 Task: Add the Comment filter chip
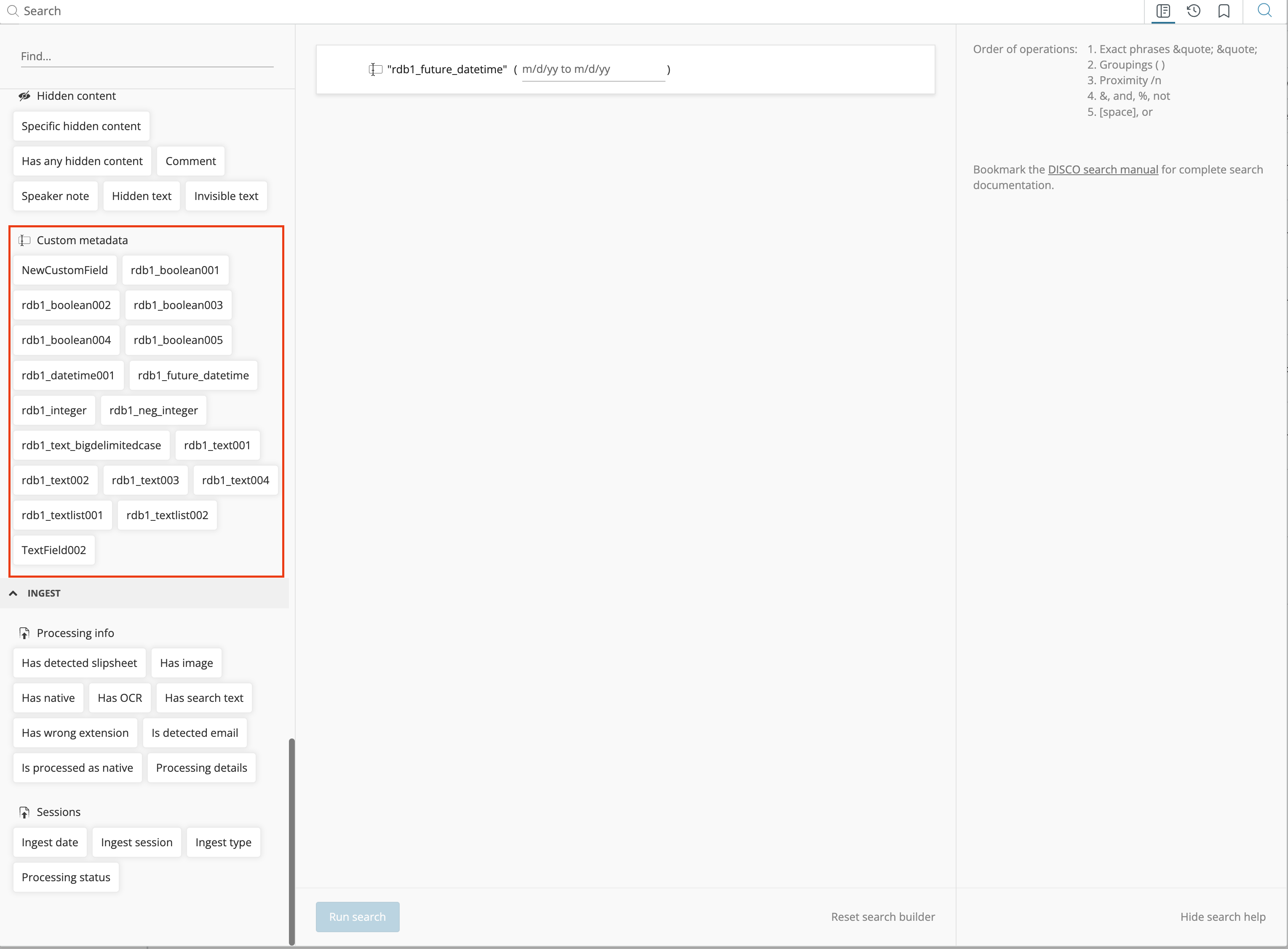(x=191, y=161)
